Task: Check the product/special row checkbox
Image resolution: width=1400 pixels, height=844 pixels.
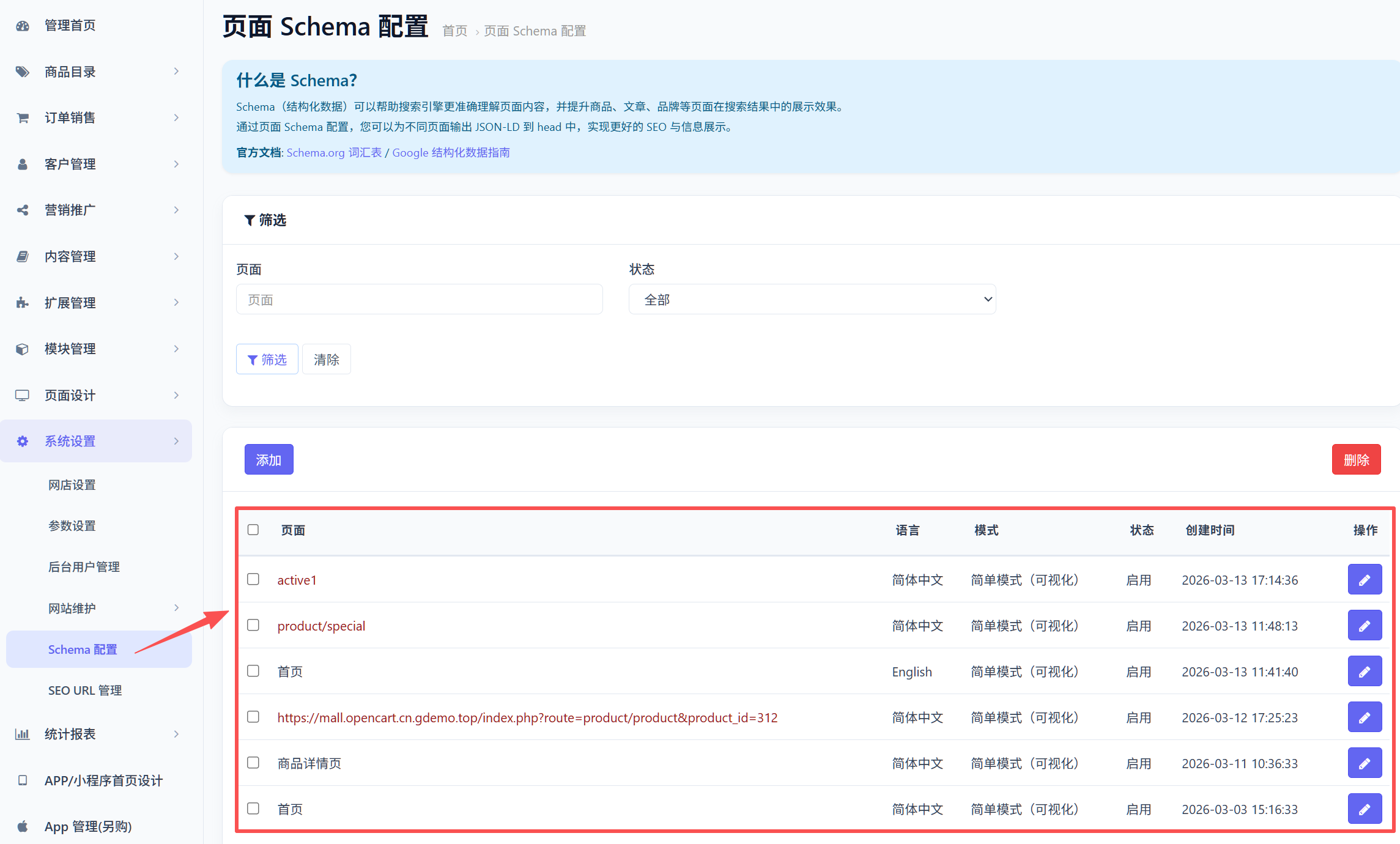Action: click(253, 625)
